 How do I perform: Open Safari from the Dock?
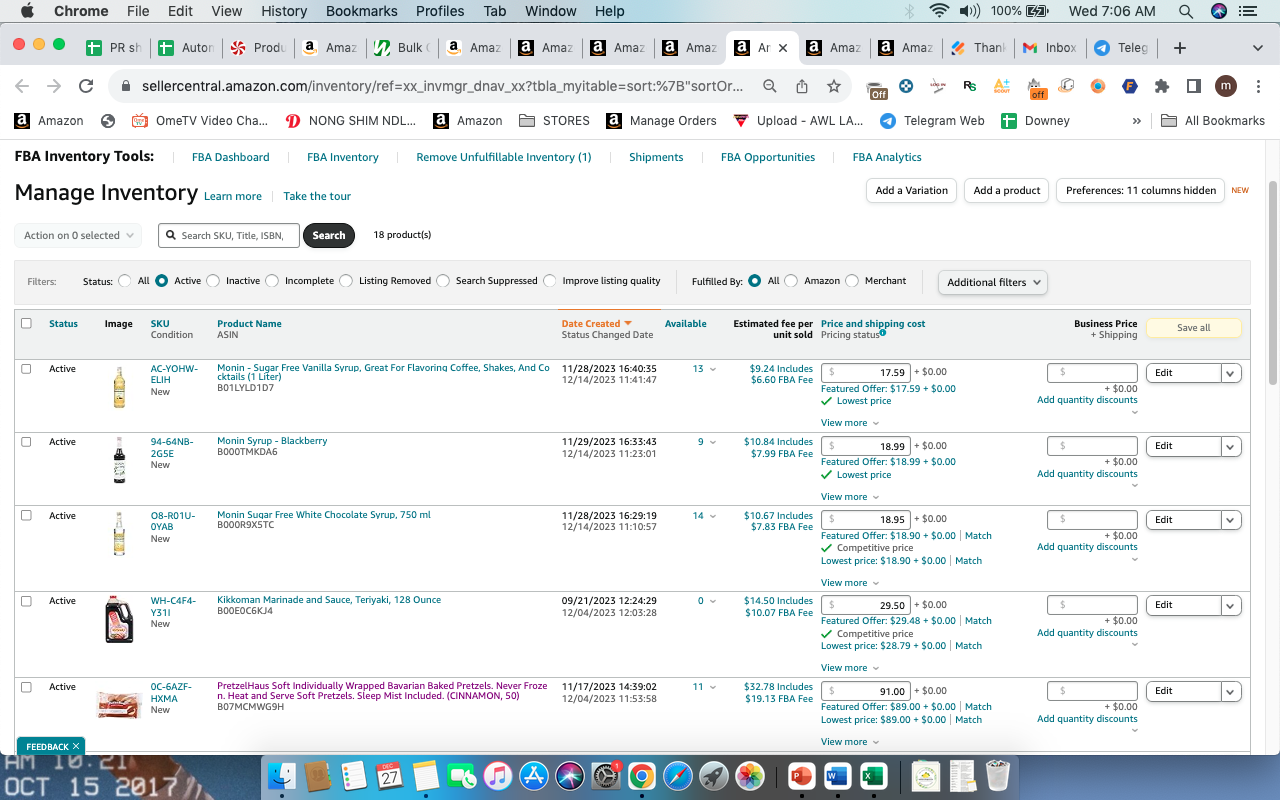pyautogui.click(x=678, y=775)
